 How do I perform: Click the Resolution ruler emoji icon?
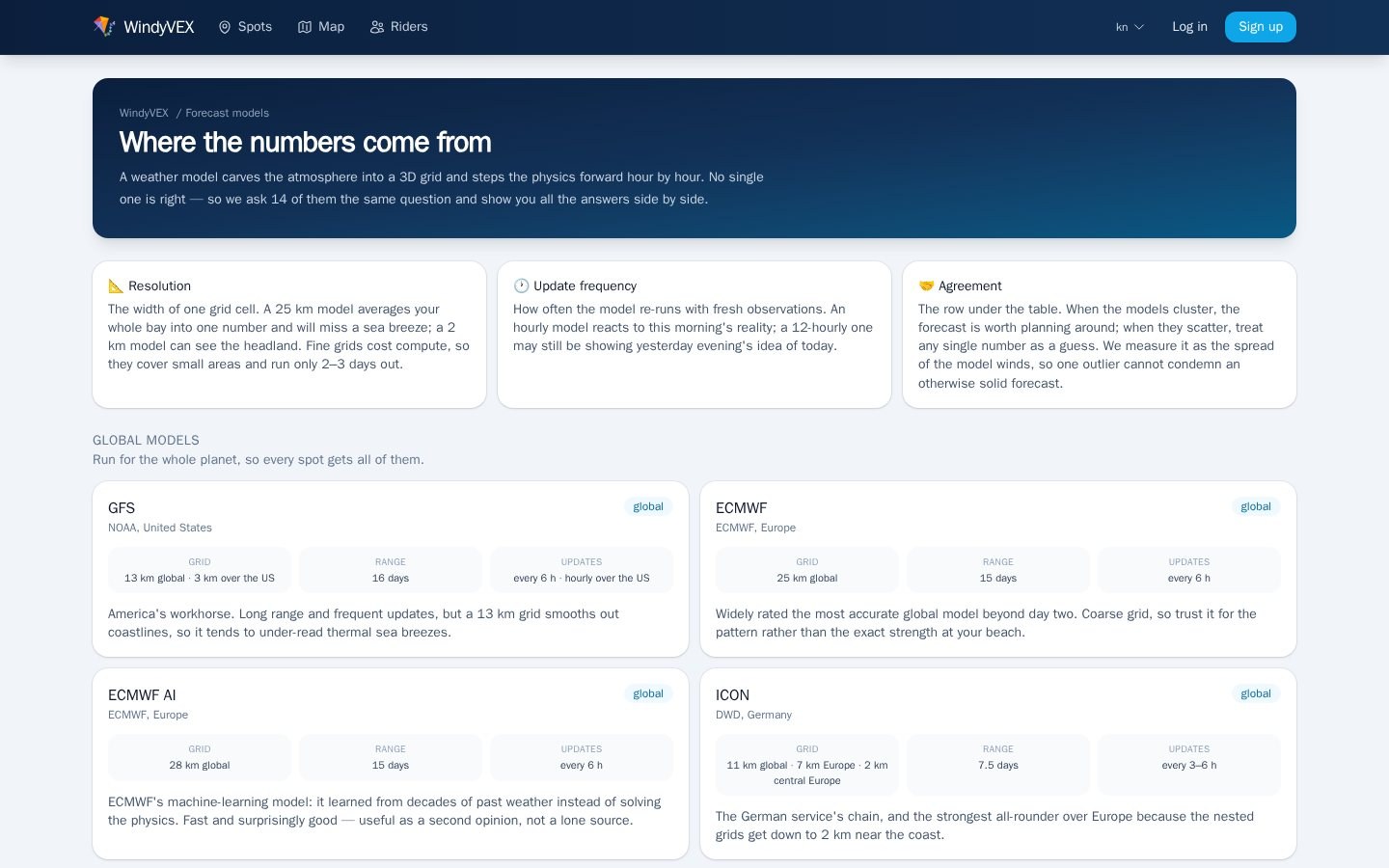coord(116,285)
